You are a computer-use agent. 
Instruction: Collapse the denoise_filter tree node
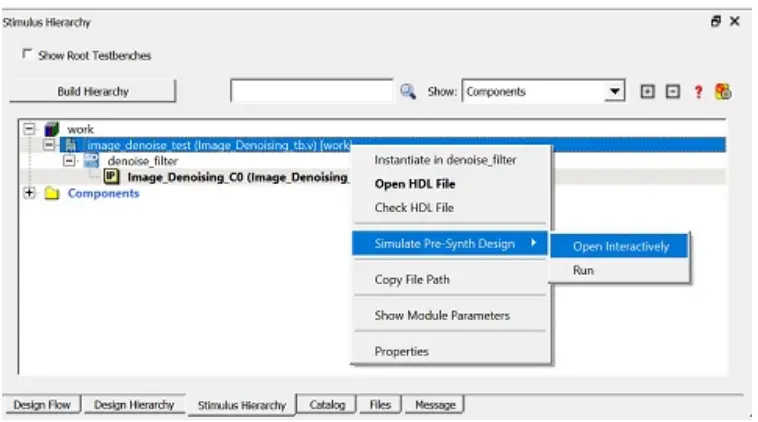[68, 160]
